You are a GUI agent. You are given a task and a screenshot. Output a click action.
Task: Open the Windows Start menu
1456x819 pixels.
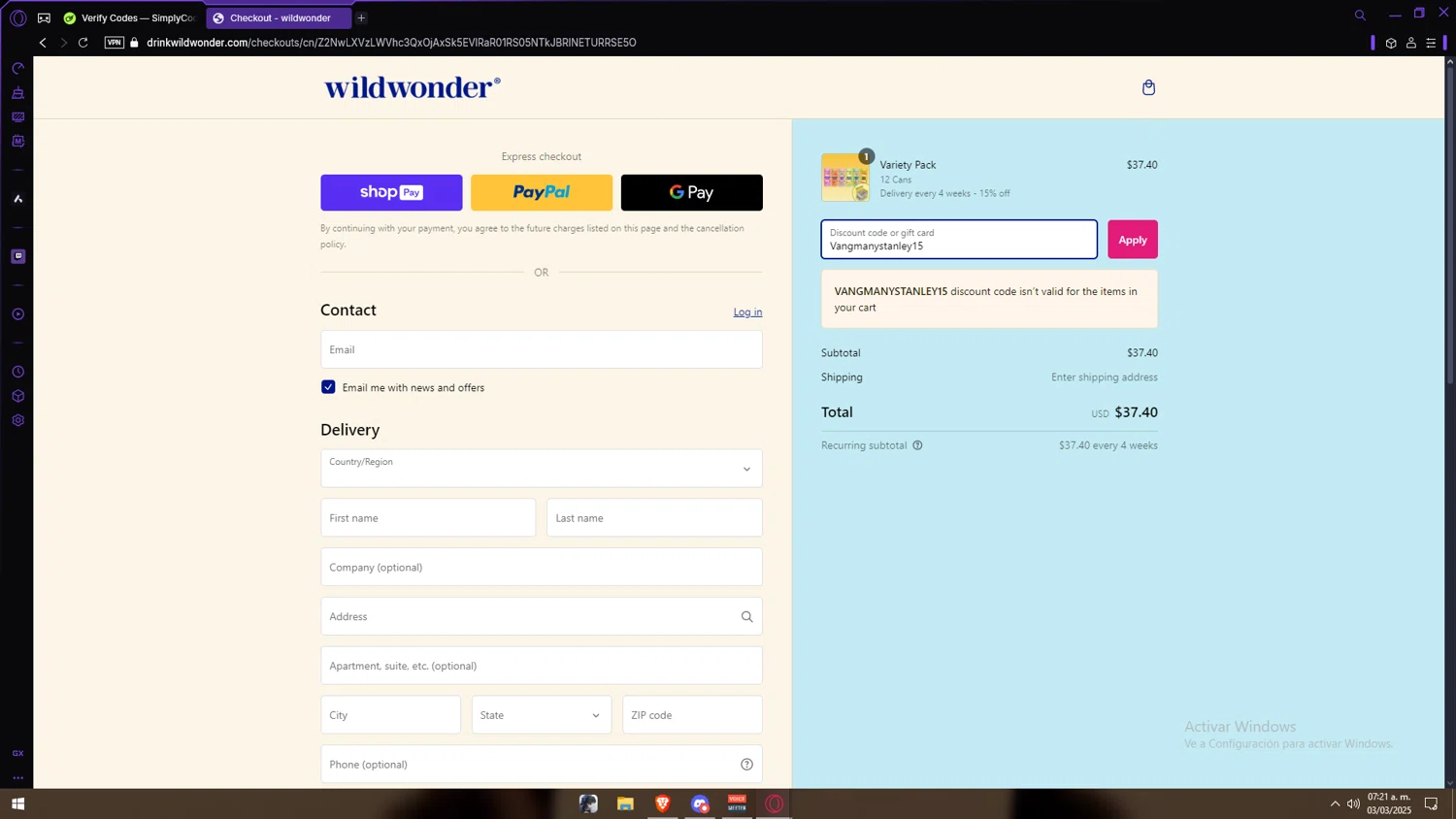(x=17, y=803)
